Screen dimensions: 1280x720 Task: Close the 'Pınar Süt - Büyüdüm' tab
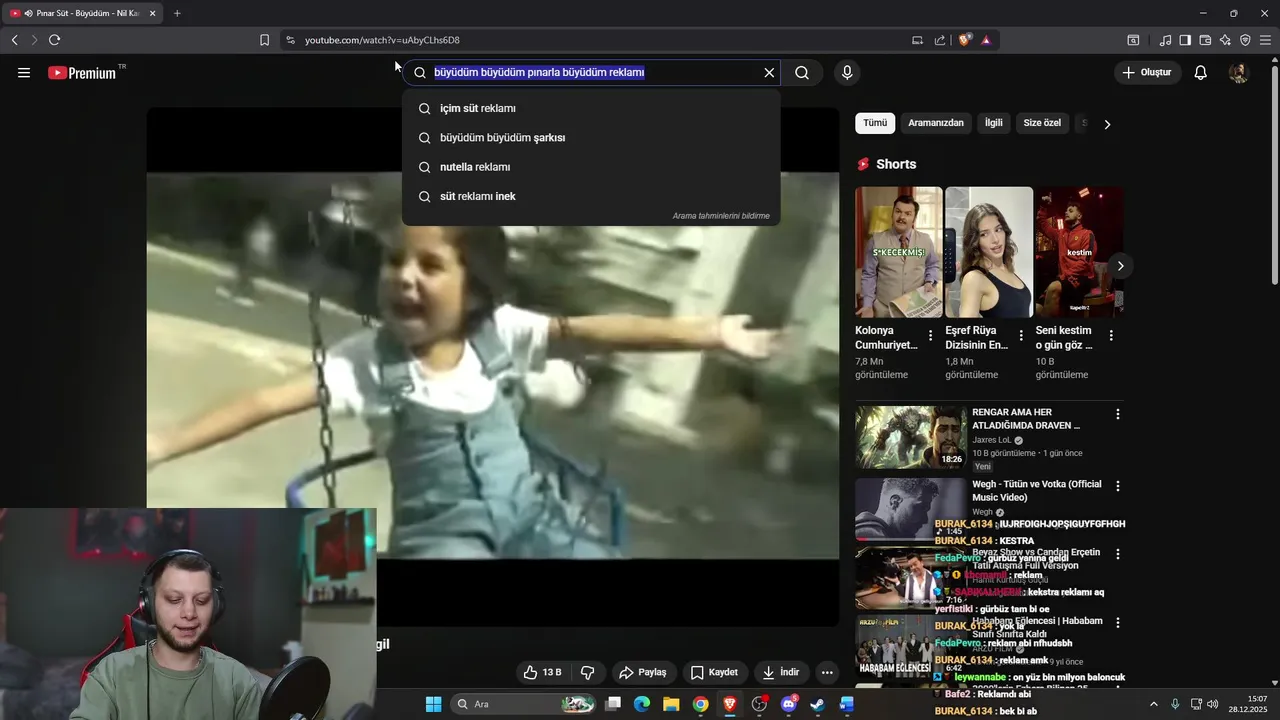click(152, 13)
